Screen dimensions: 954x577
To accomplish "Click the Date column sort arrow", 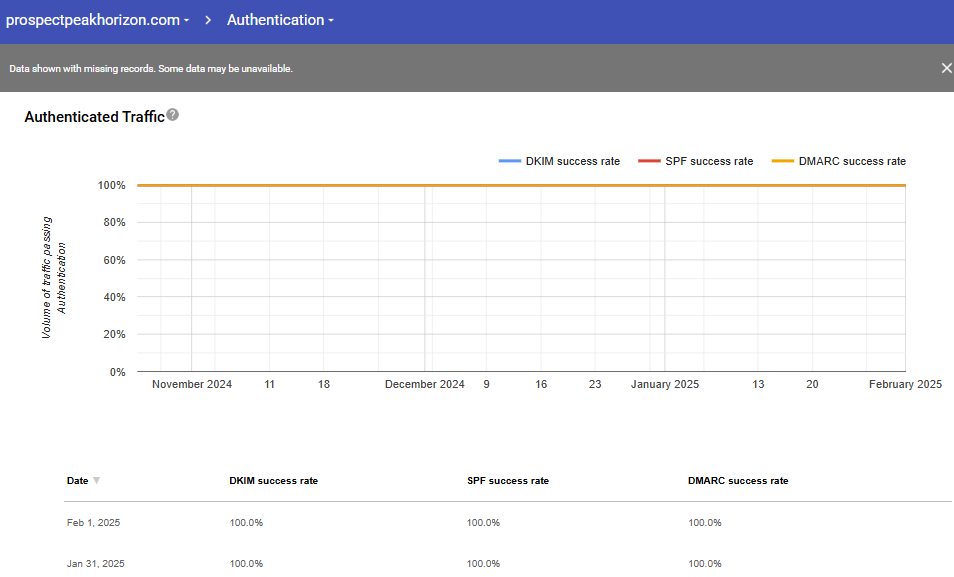I will point(97,481).
